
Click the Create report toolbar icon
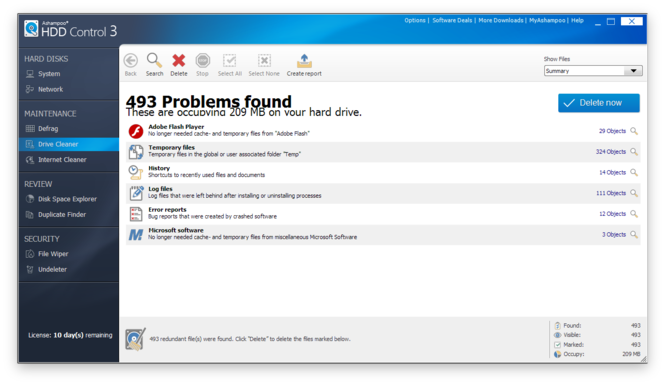(x=304, y=61)
